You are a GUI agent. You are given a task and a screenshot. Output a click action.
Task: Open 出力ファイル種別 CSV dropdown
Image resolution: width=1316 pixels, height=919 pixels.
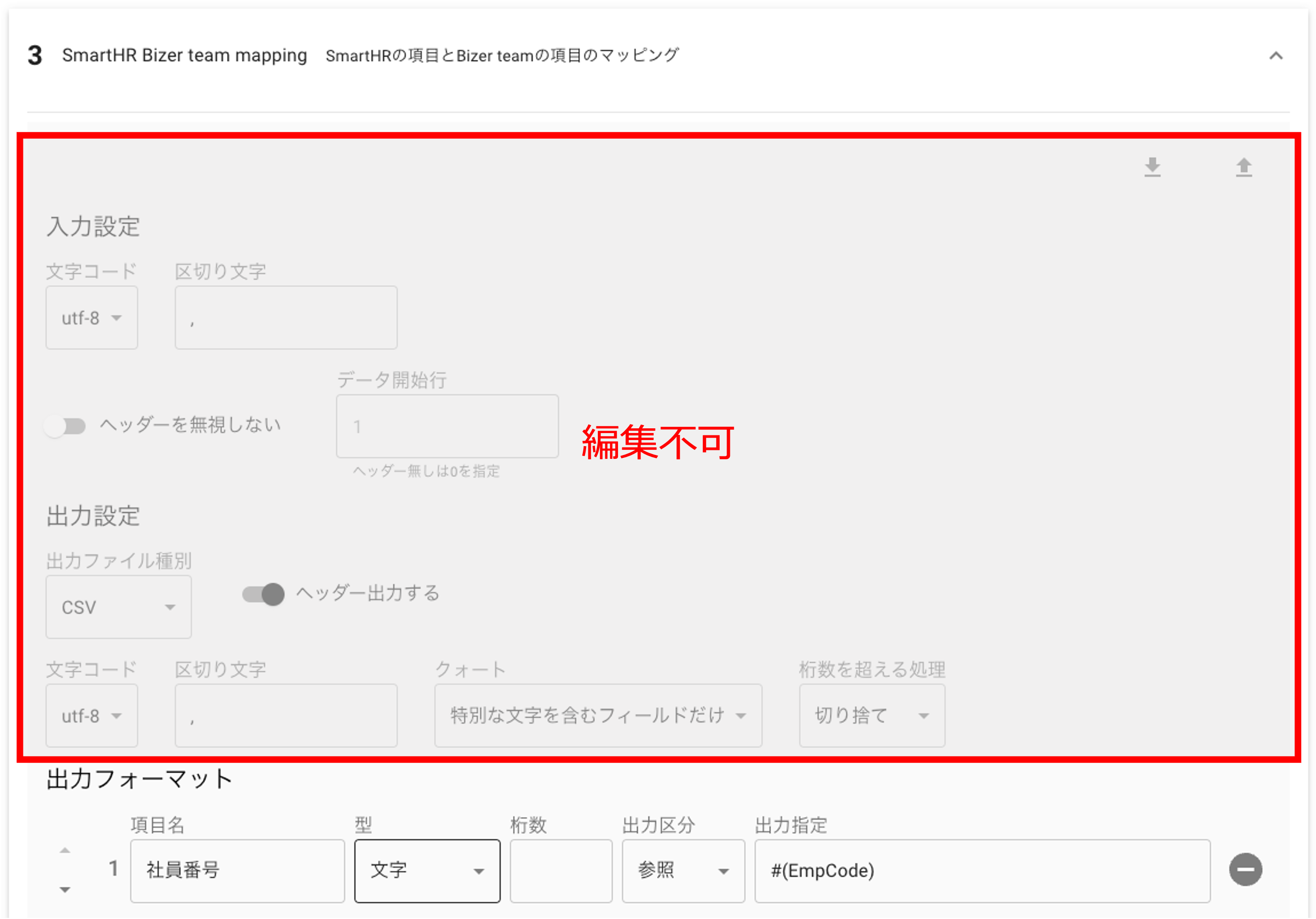119,606
